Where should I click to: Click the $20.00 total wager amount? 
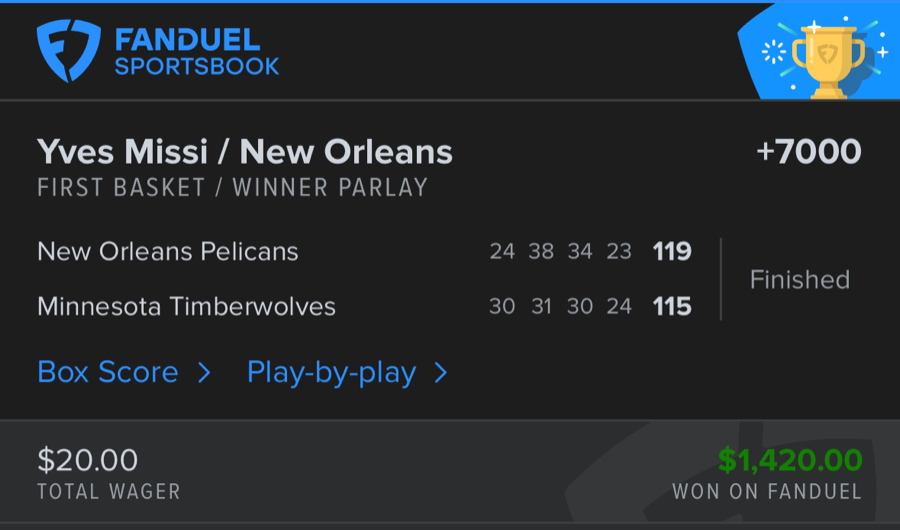pos(88,460)
